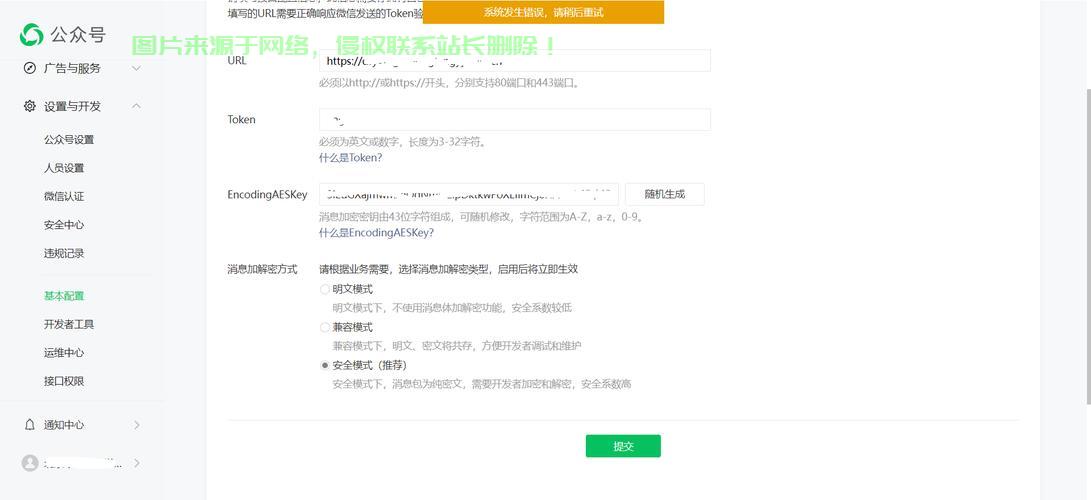Select the 兼容模式 radio button

tap(325, 327)
